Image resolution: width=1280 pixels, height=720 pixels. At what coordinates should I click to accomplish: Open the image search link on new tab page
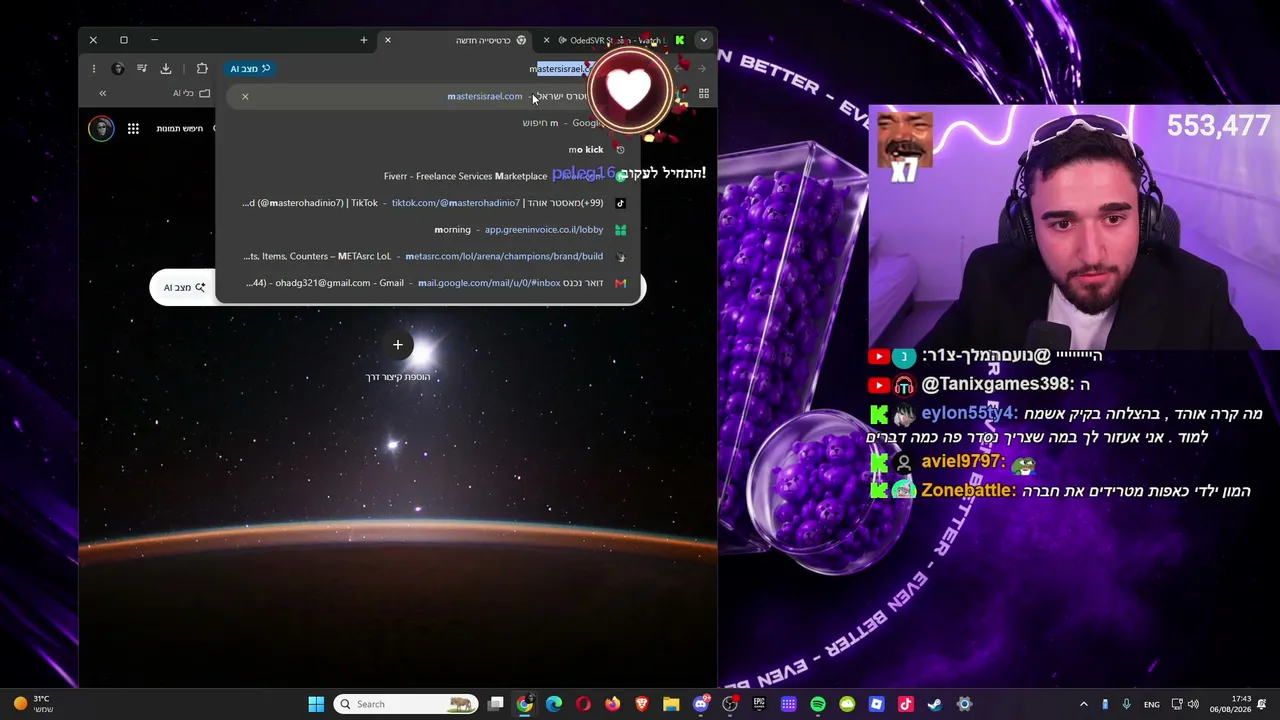[180, 128]
